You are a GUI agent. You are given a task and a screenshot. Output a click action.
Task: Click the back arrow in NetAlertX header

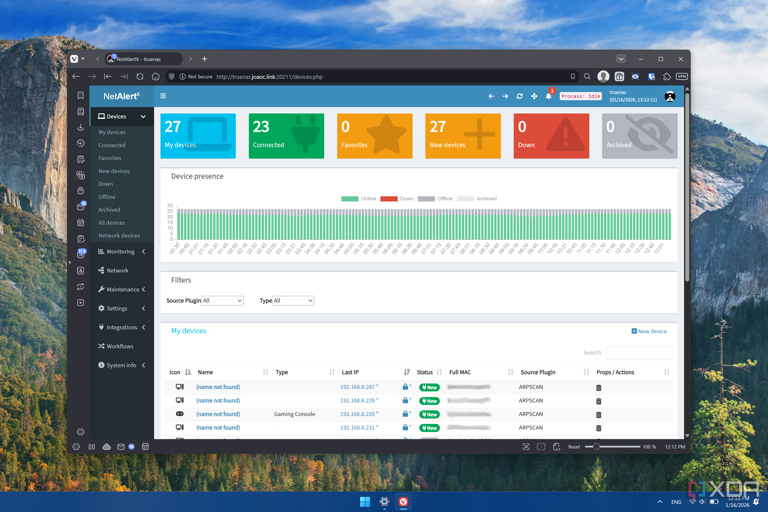(491, 97)
